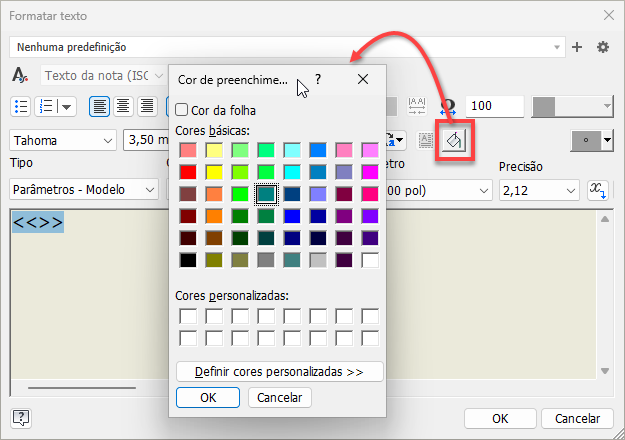Click the text fill color bucket icon
Image resolution: width=625 pixels, height=440 pixels.
454,140
